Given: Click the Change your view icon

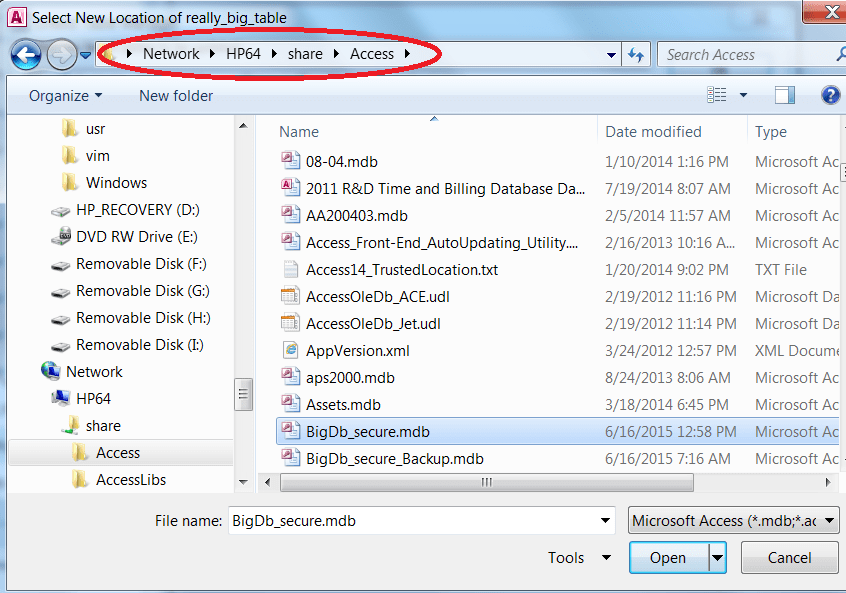Looking at the screenshot, I should pos(717,95).
